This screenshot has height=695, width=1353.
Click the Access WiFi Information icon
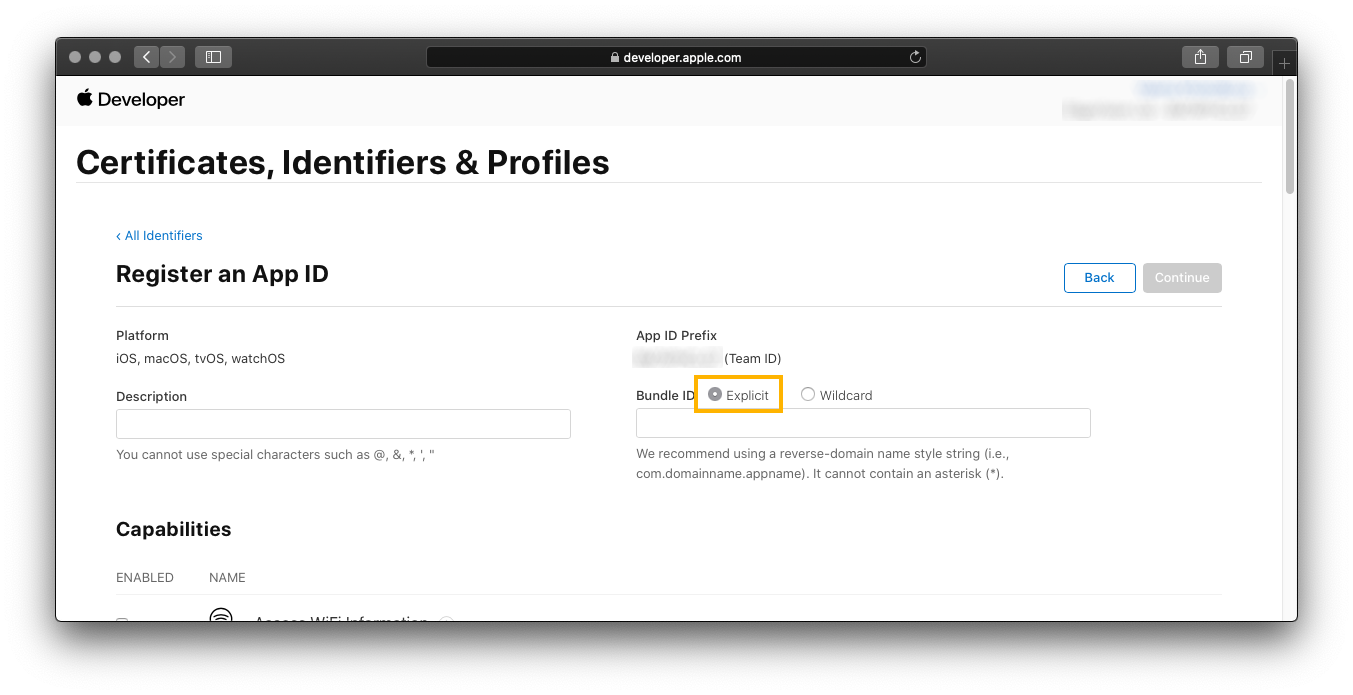click(x=221, y=615)
